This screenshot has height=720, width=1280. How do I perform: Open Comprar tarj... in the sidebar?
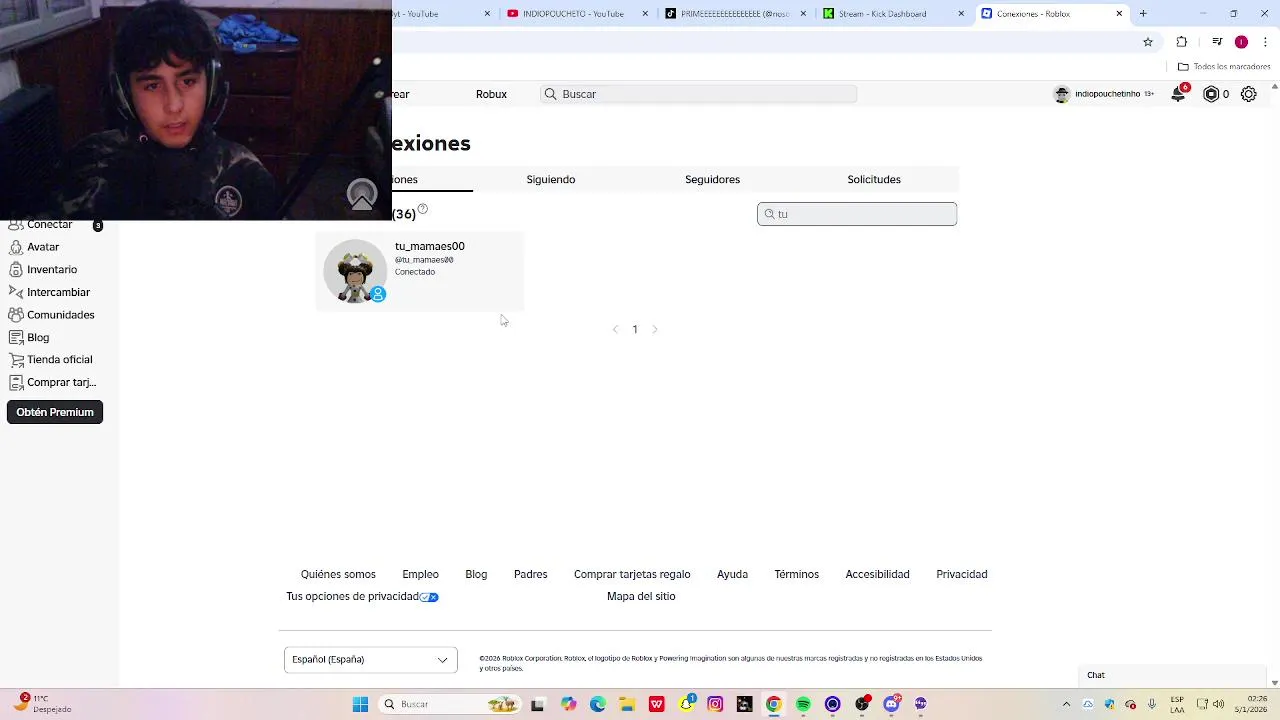click(52, 383)
